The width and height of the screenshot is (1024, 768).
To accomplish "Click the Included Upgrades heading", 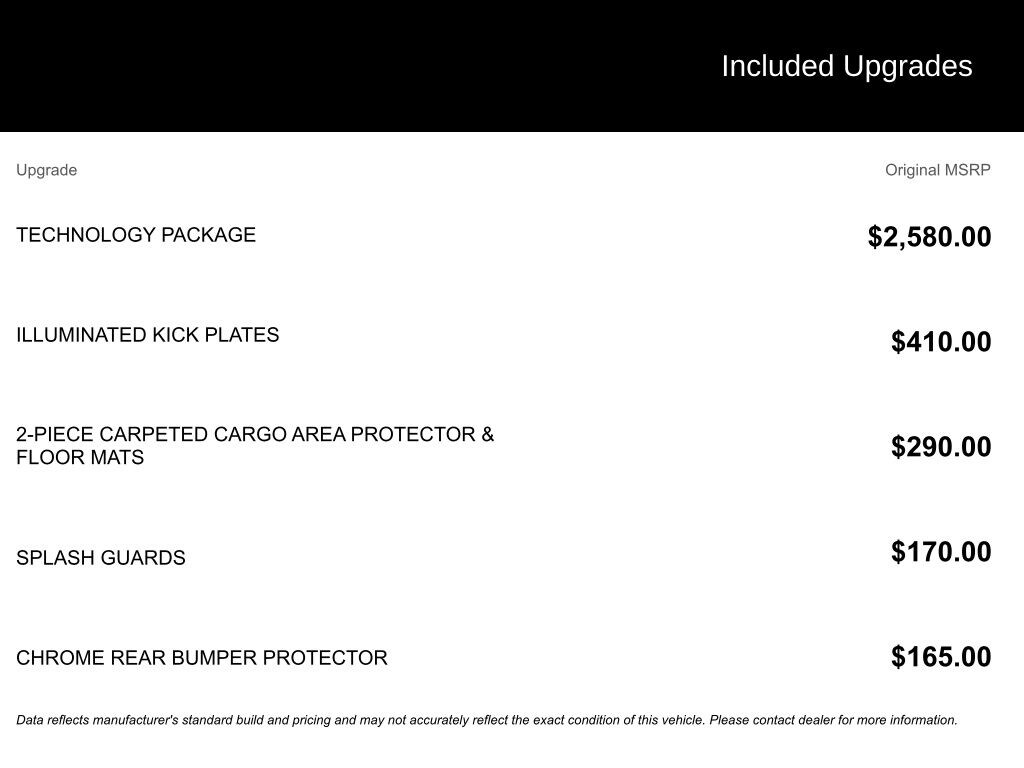I will pos(846,66).
